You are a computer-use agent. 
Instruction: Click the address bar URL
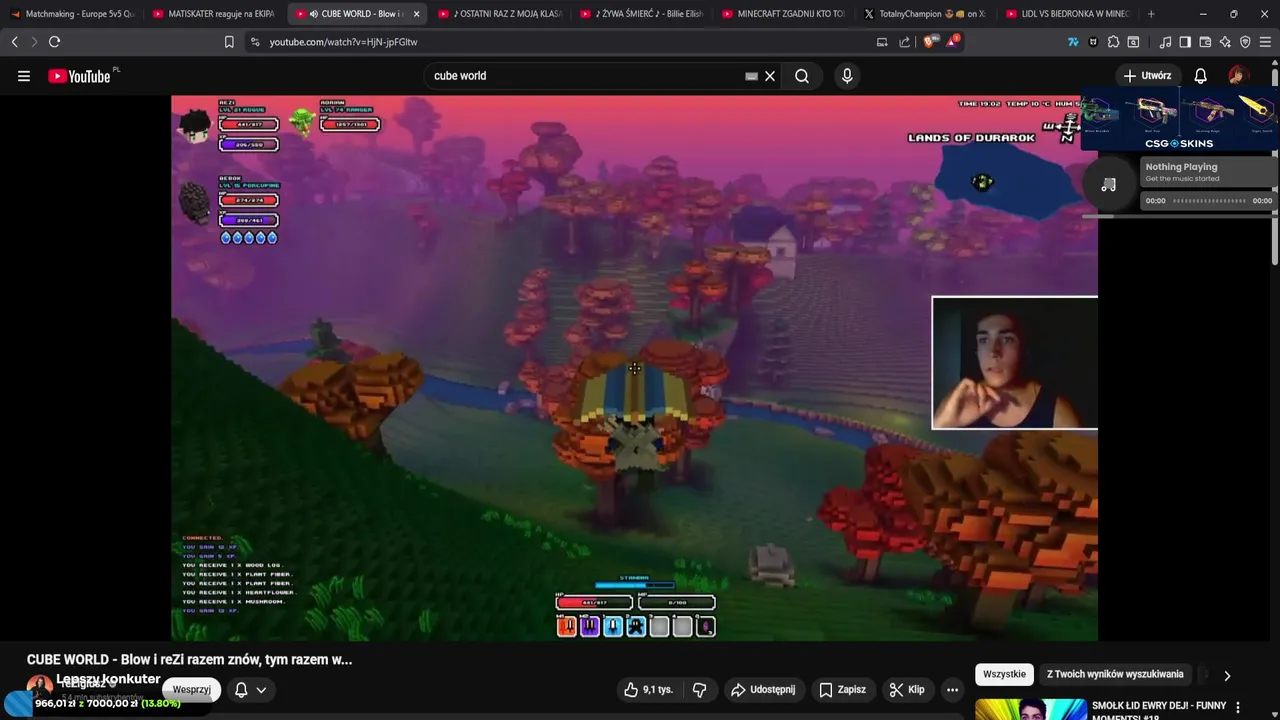(x=343, y=42)
